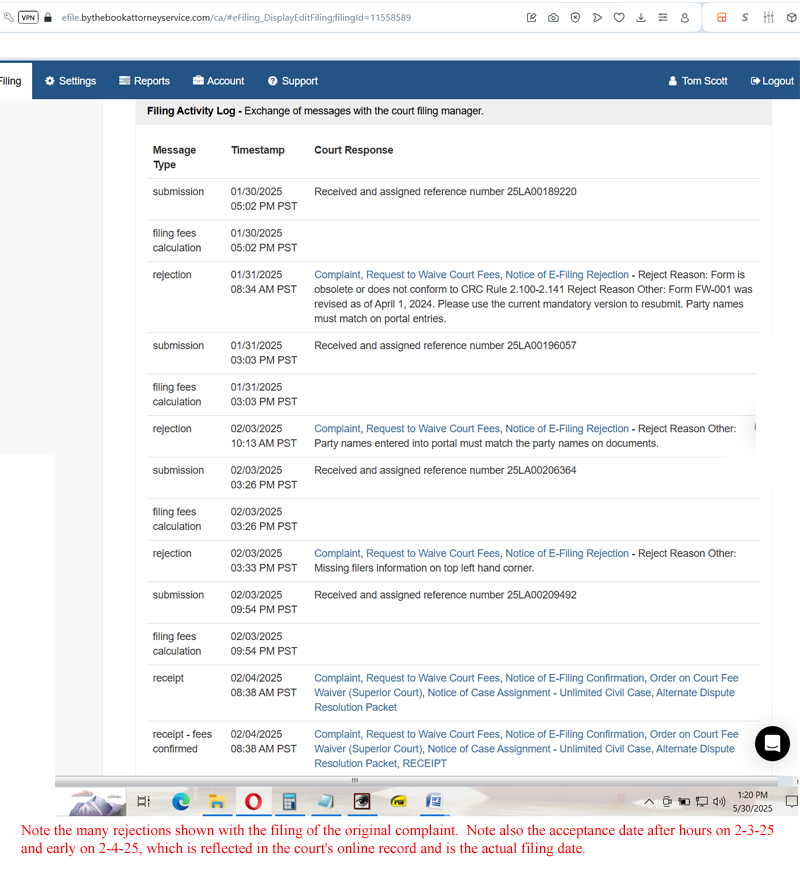Open Alternate Dispute Resolution Packet in receipt row
800x877 pixels.
tap(525, 699)
